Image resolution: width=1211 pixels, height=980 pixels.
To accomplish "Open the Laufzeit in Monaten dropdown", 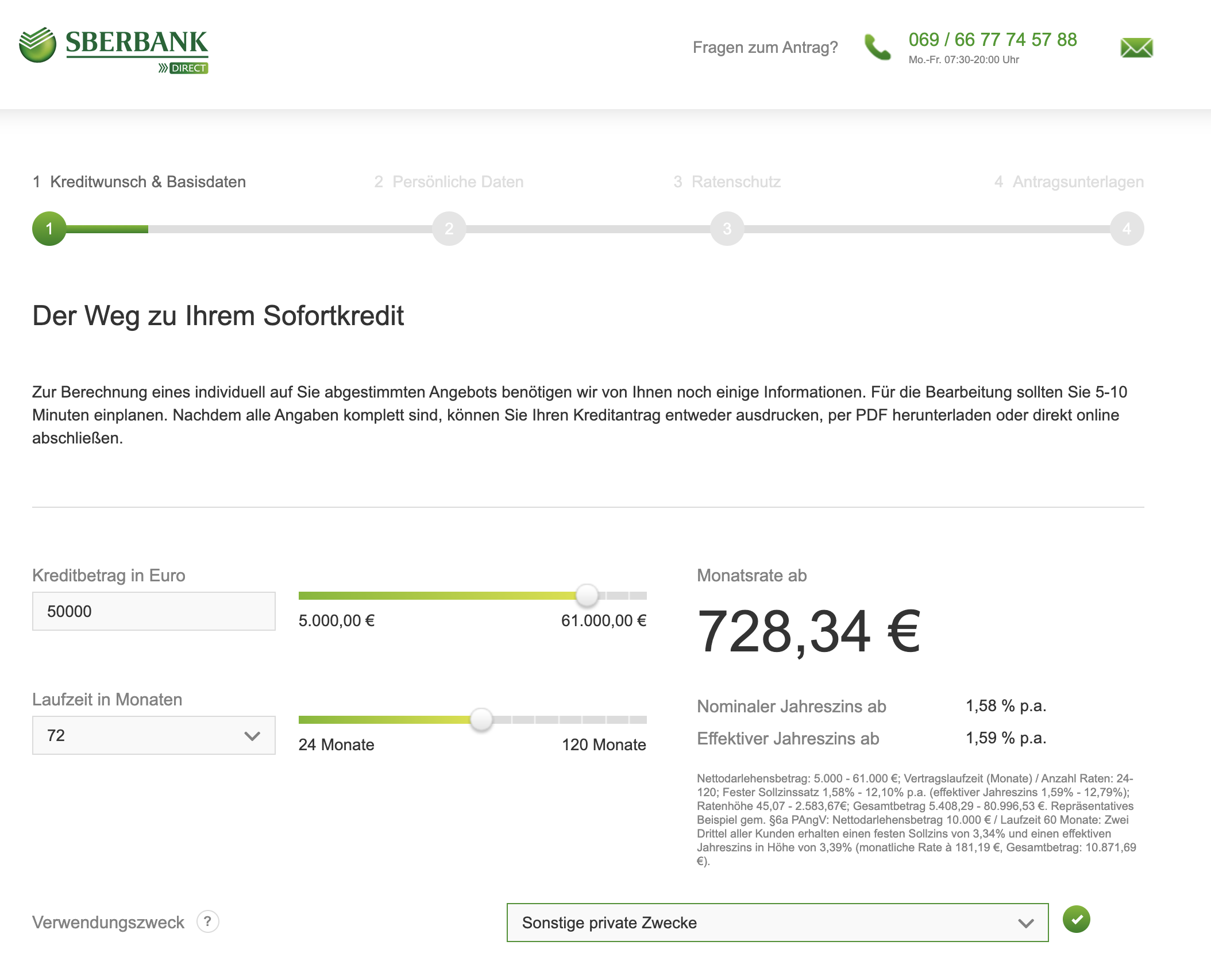I will (154, 735).
